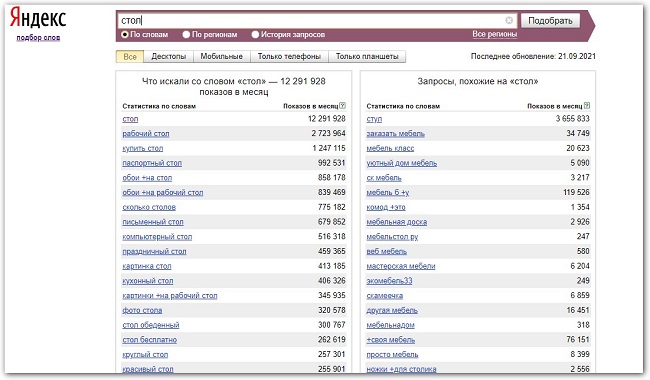Clear the search field with the X icon

pyautogui.click(x=509, y=20)
